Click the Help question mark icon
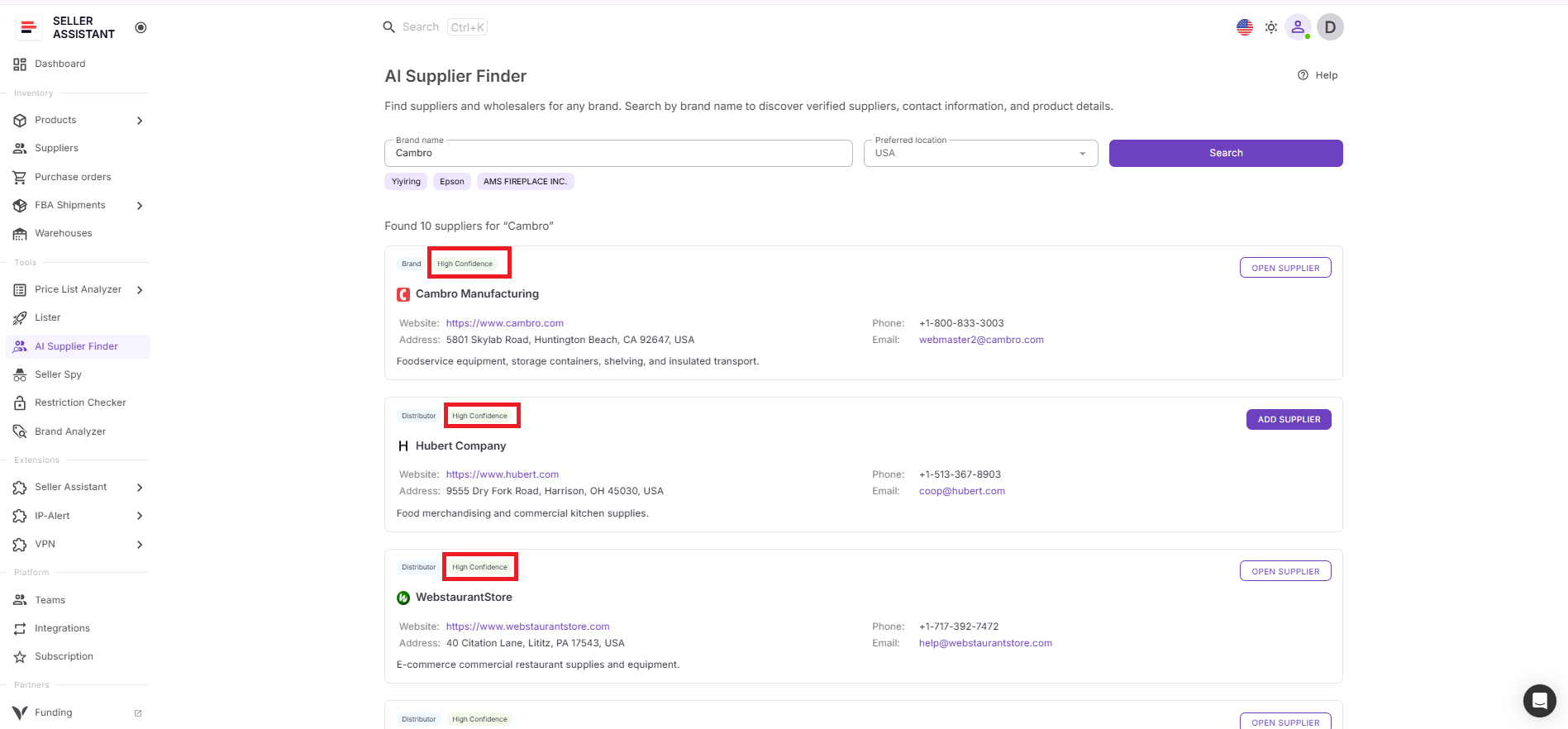The image size is (1568, 729). pyautogui.click(x=1303, y=75)
